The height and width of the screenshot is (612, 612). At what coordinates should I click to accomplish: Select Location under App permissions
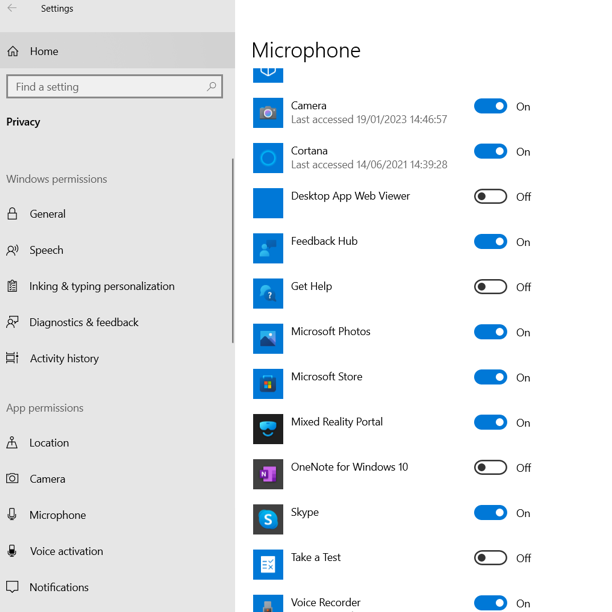pos(117,443)
